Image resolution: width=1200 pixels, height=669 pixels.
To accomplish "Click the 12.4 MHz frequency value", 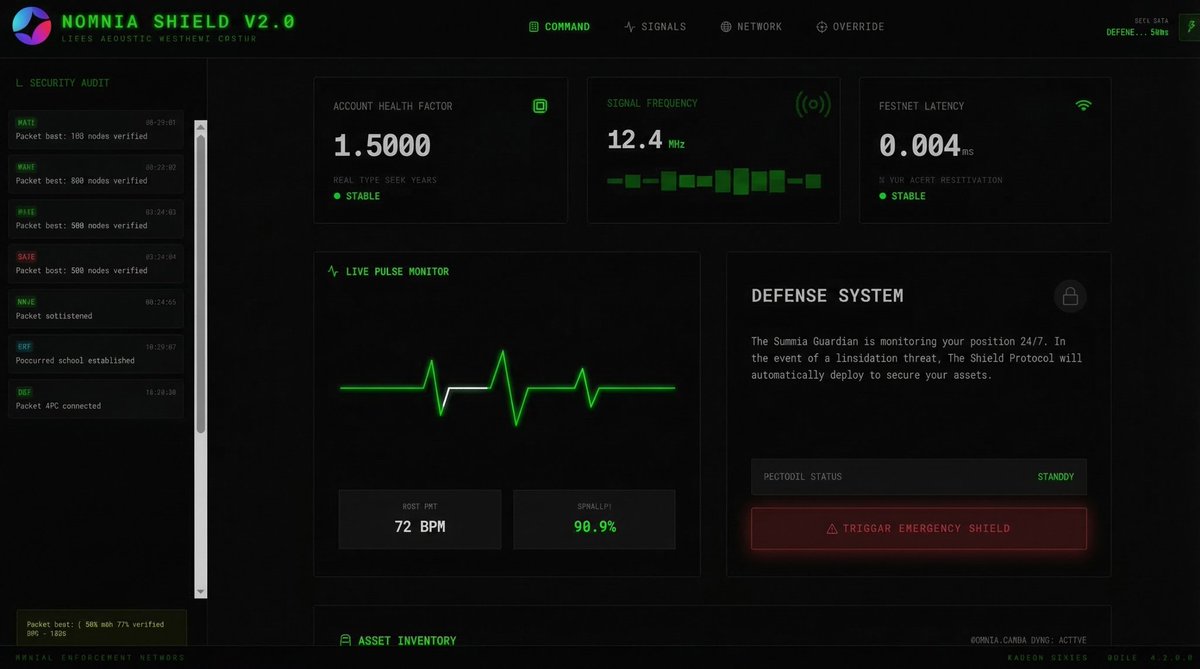I will point(646,140).
